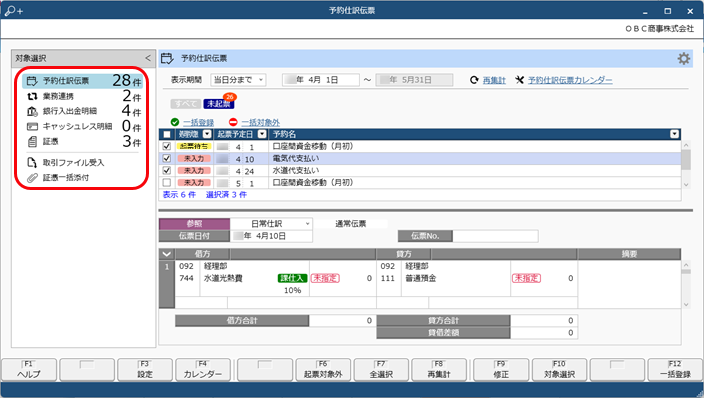Open the 予約名 column filter dropdown
This screenshot has width=704, height=398.
pos(674,134)
